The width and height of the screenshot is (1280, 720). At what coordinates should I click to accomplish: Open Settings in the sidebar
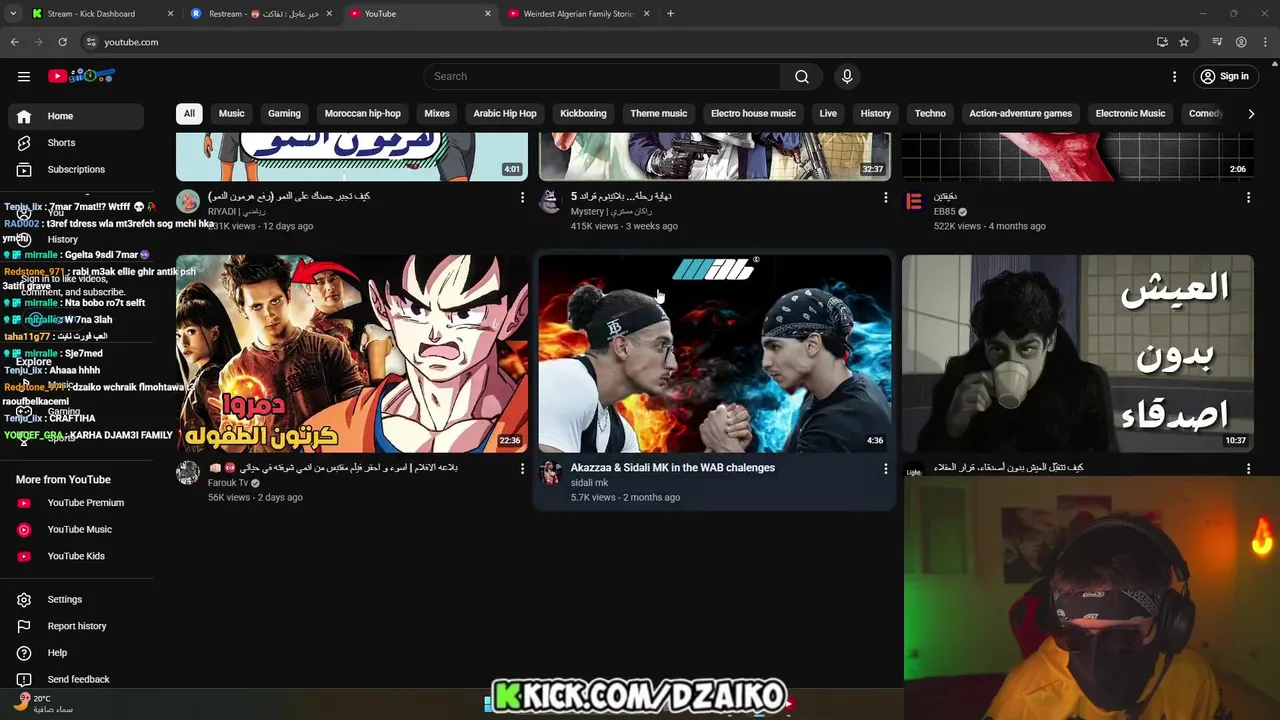(76, 599)
